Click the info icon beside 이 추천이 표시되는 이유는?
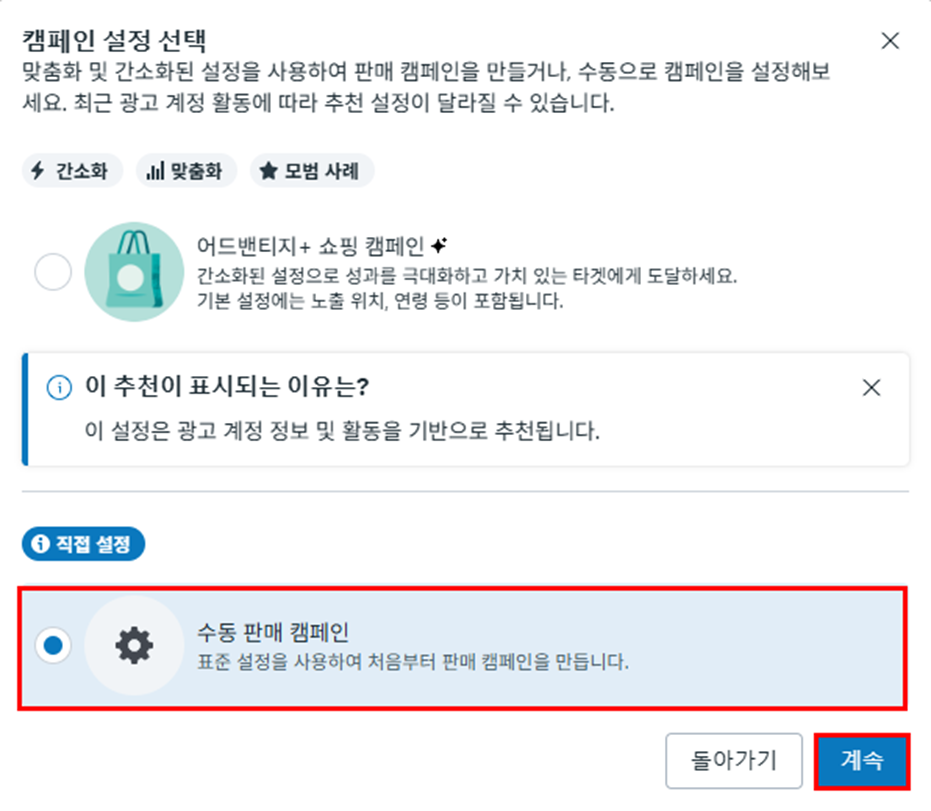931x811 pixels. 59,388
